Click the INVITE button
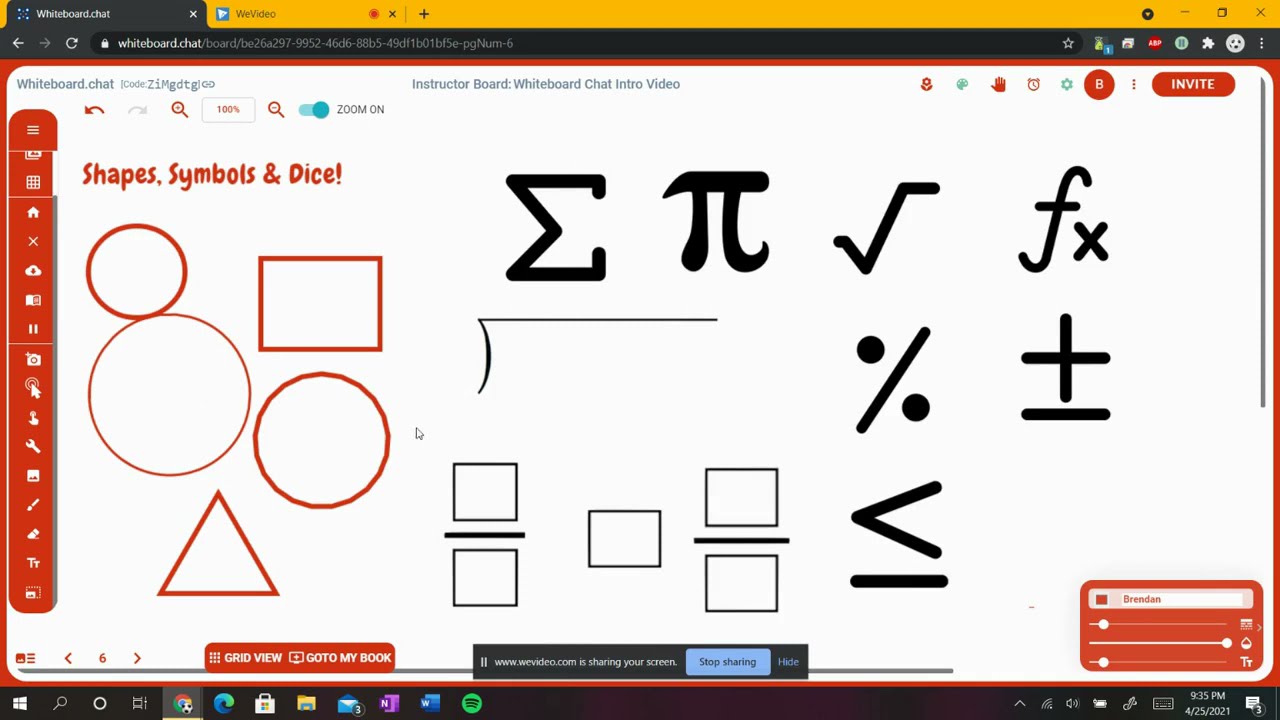 [x=1193, y=84]
